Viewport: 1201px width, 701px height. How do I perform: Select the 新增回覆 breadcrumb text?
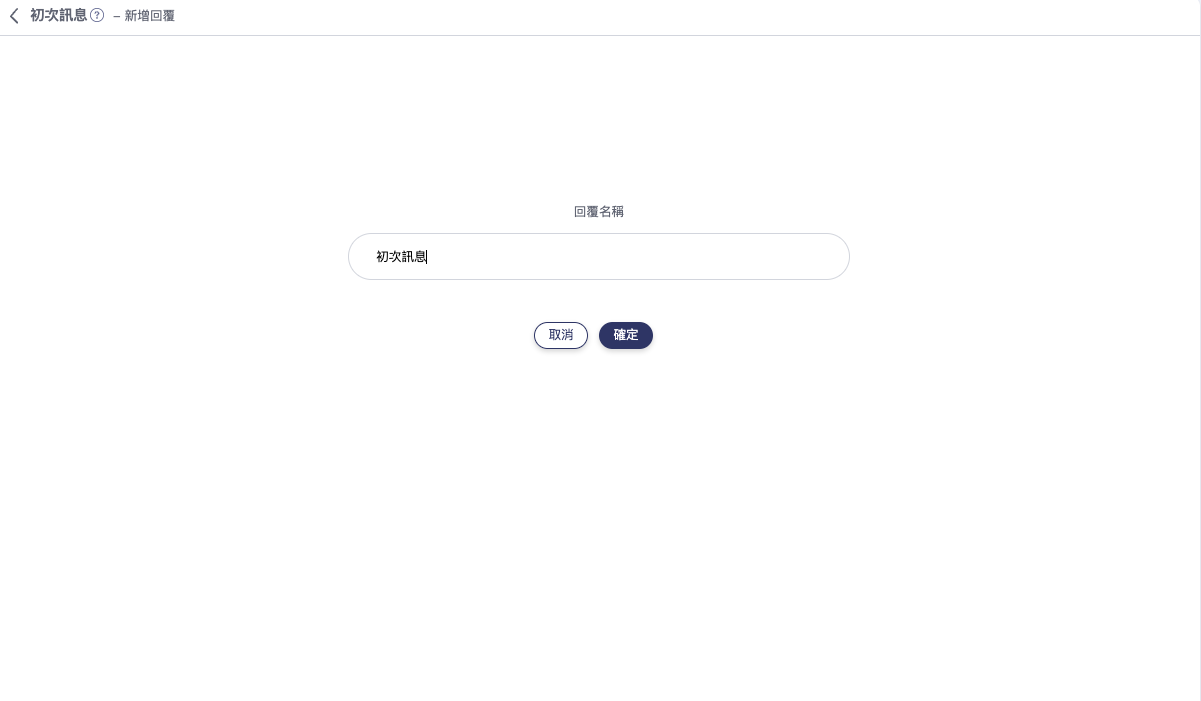point(150,16)
